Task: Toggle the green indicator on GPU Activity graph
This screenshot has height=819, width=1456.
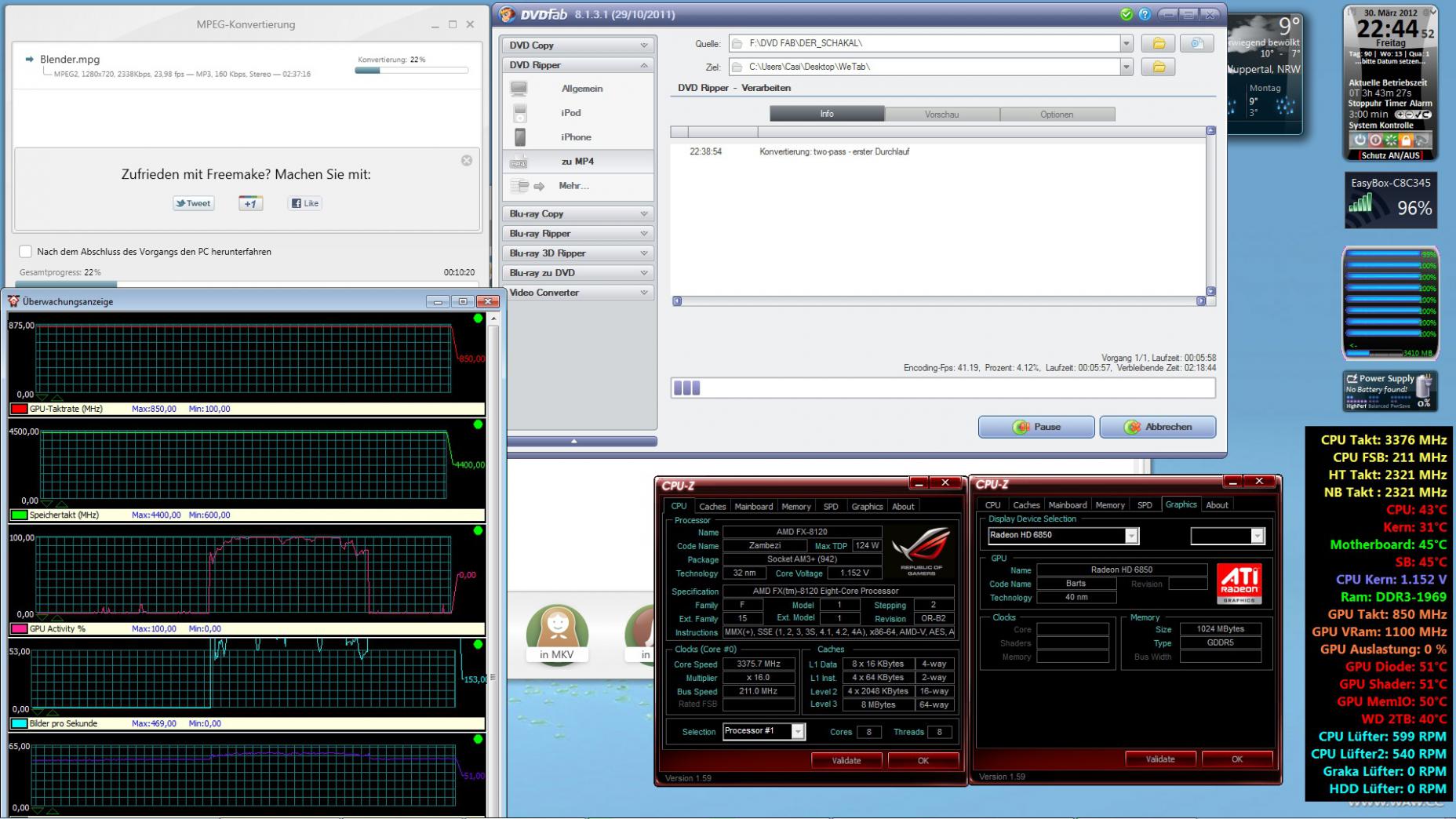Action: [x=478, y=531]
